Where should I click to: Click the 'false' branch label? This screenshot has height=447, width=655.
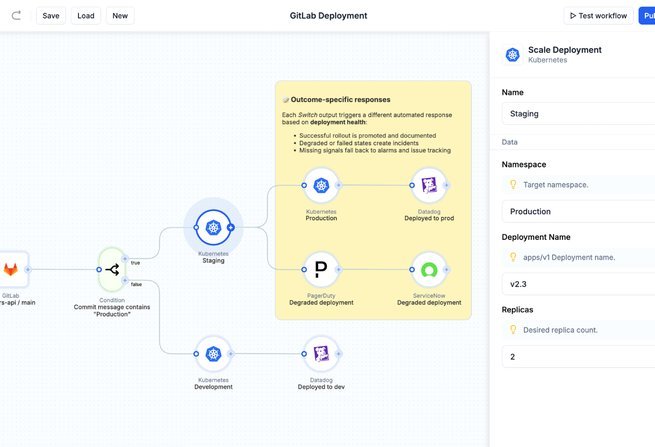(136, 284)
